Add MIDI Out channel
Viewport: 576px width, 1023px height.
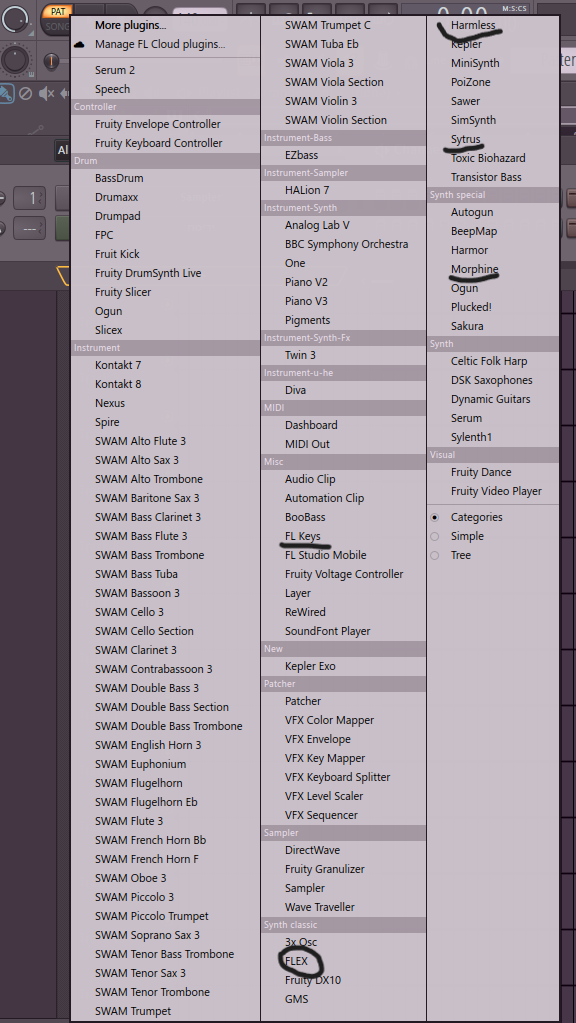coord(307,444)
